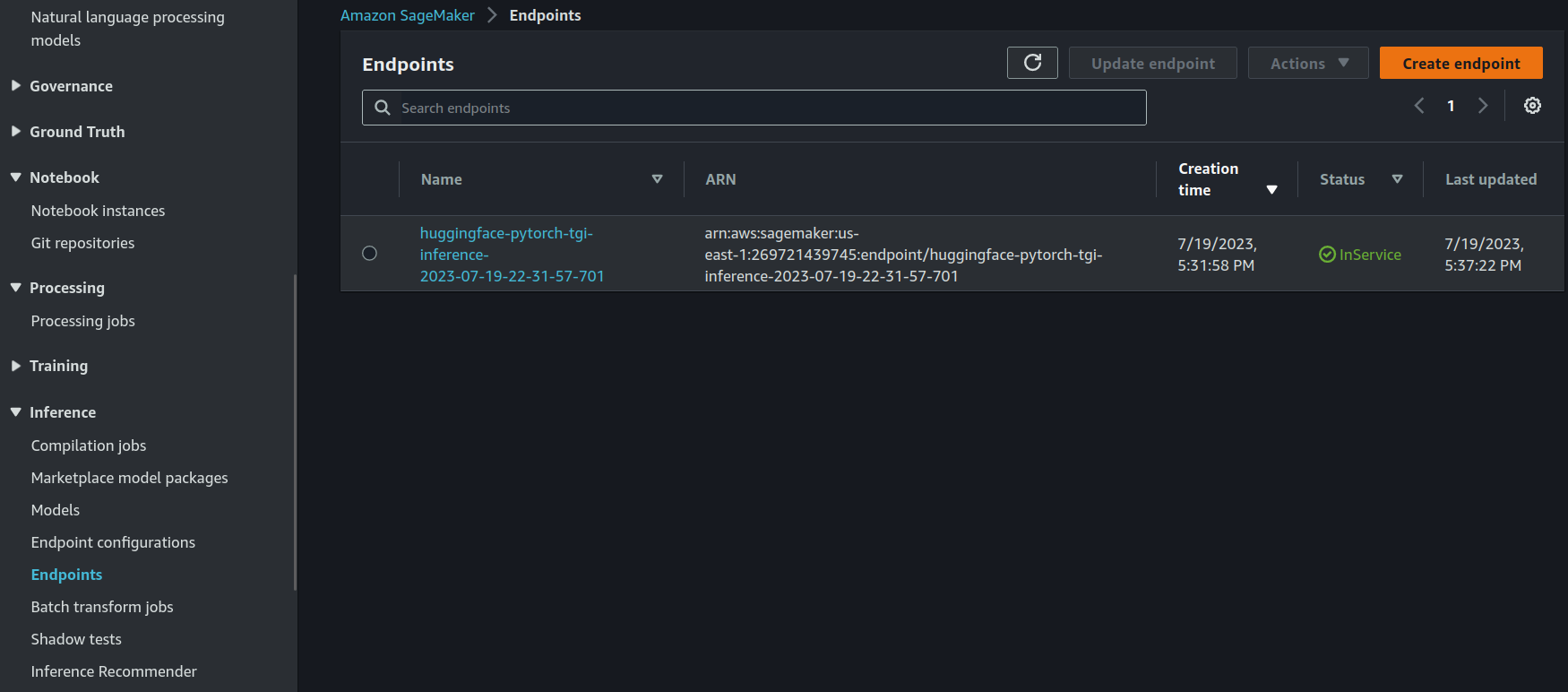
Task: Go to previous page arrow
Action: click(1419, 106)
